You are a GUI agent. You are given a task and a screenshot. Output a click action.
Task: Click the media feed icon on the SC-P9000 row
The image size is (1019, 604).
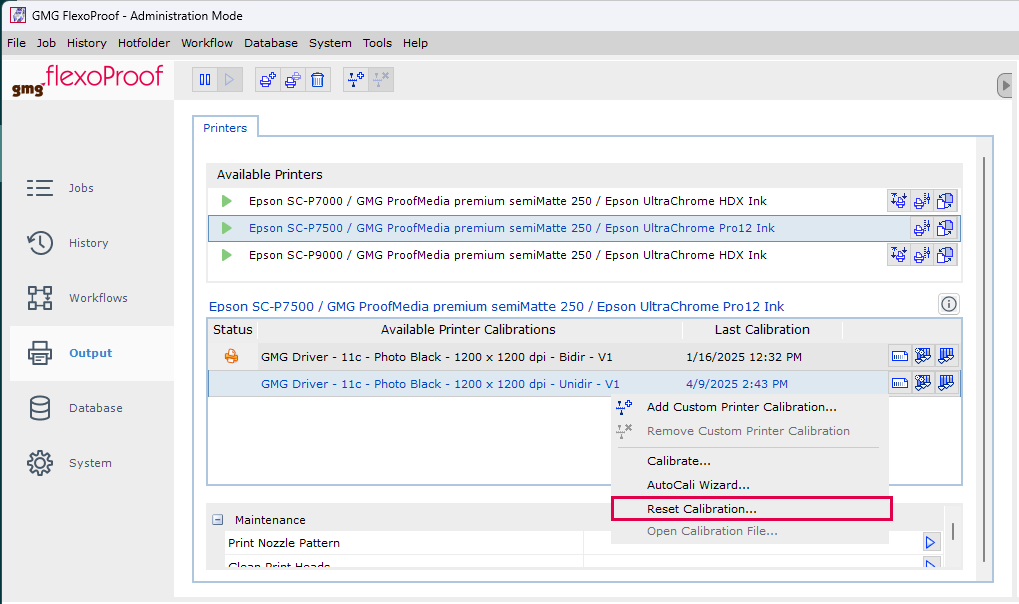[898, 254]
